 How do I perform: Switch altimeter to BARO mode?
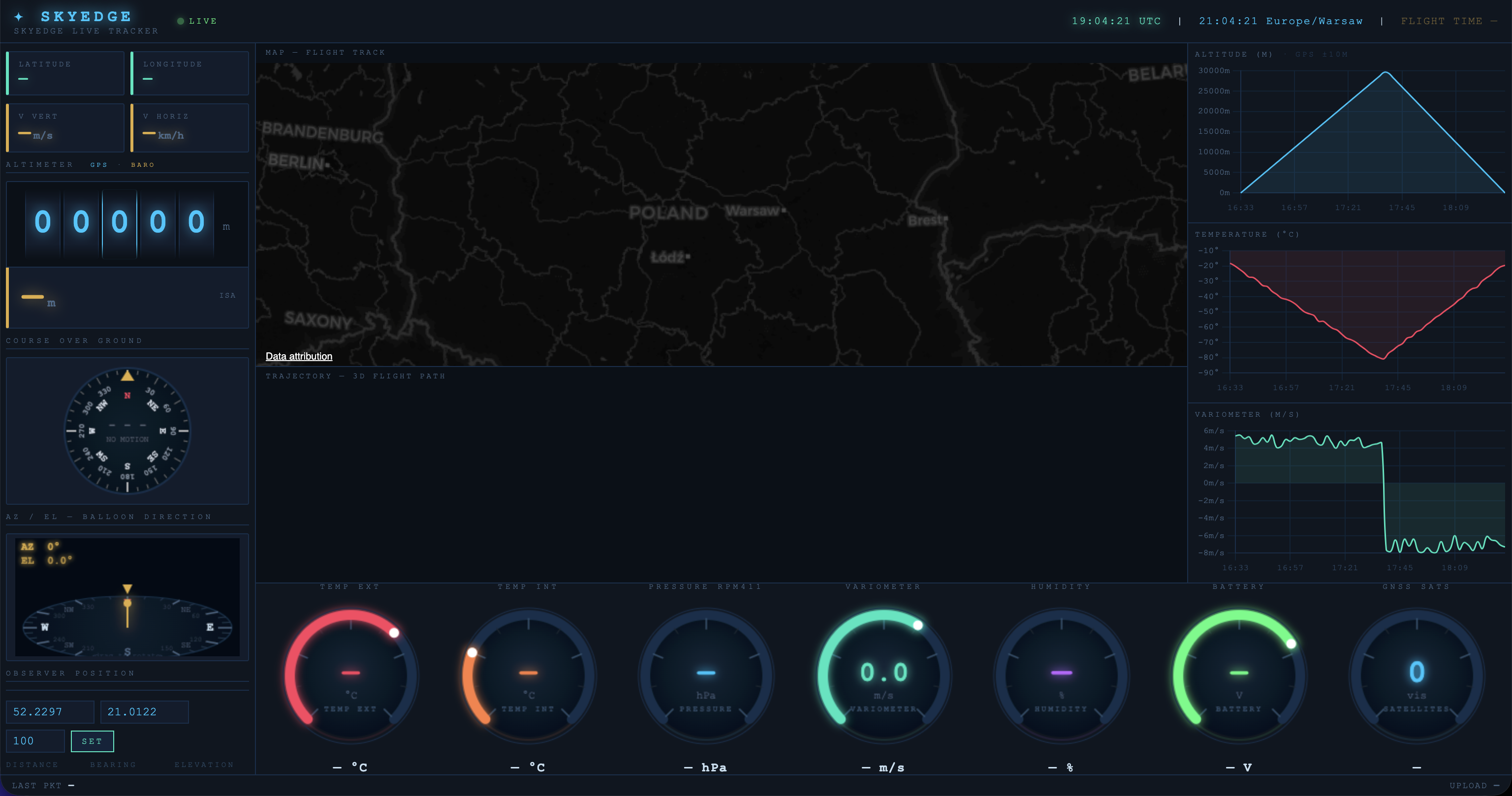143,165
